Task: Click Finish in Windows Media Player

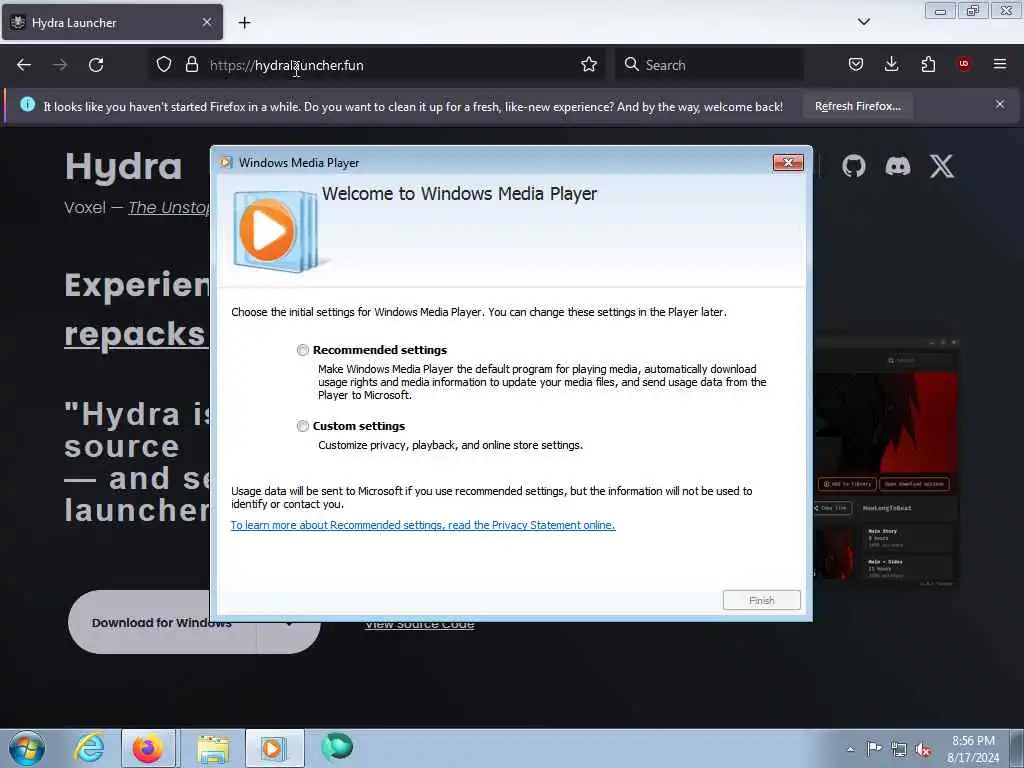Action: pyautogui.click(x=761, y=600)
